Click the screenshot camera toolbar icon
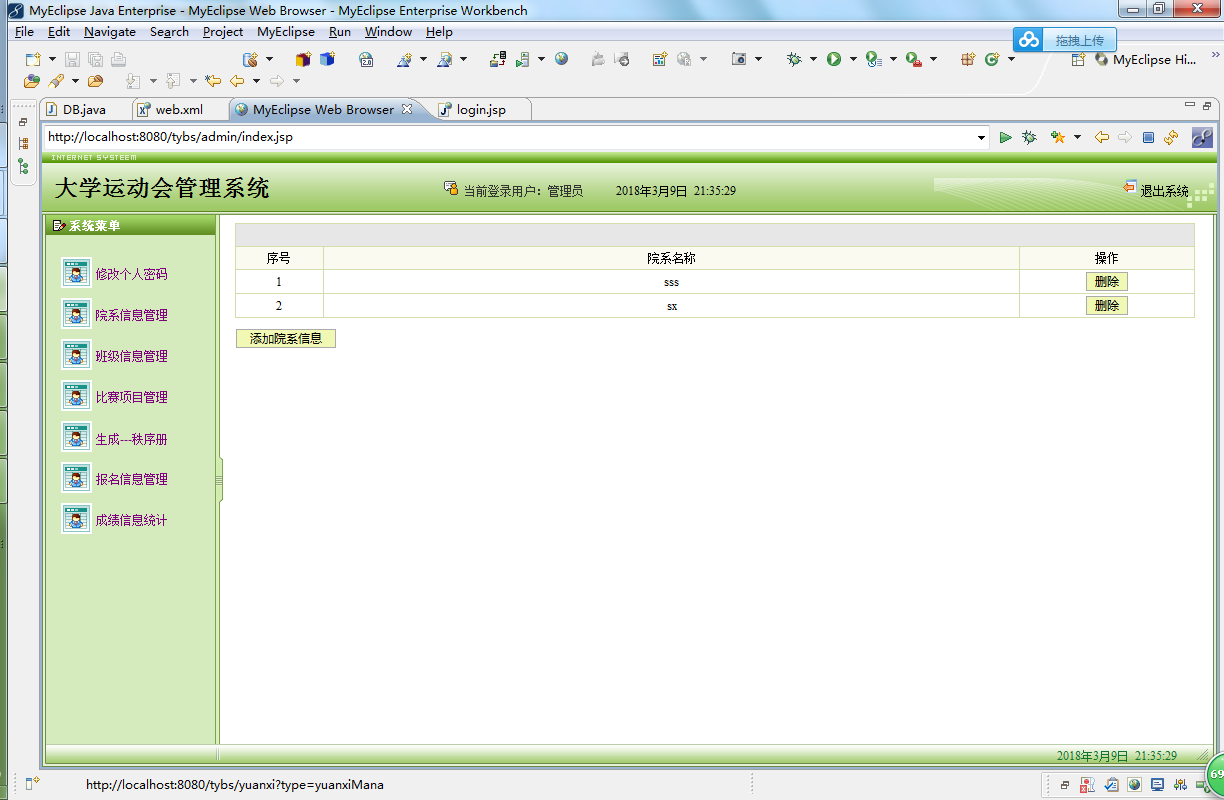This screenshot has width=1224, height=800. pyautogui.click(x=739, y=60)
